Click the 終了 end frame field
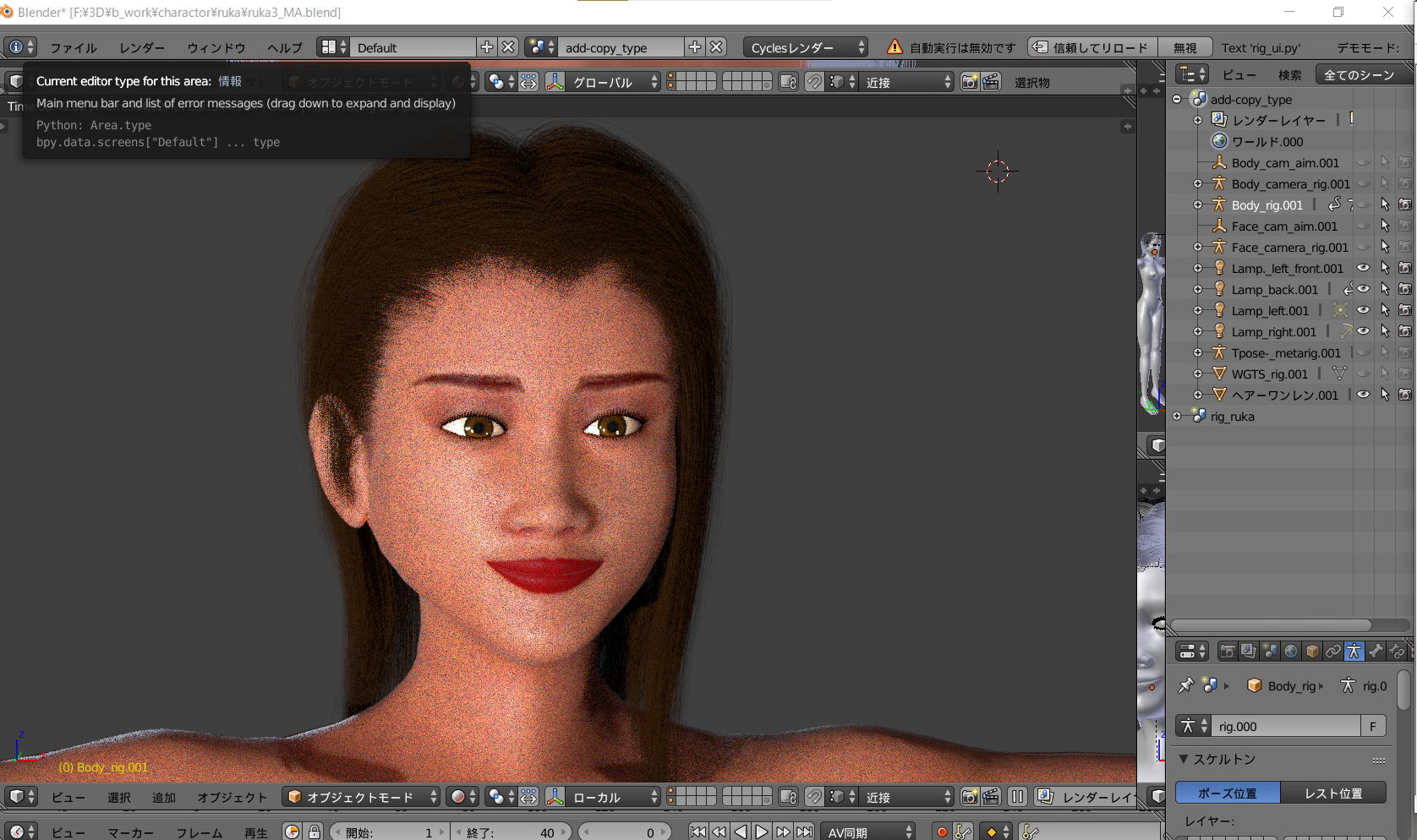The image size is (1417, 840). coord(512,832)
